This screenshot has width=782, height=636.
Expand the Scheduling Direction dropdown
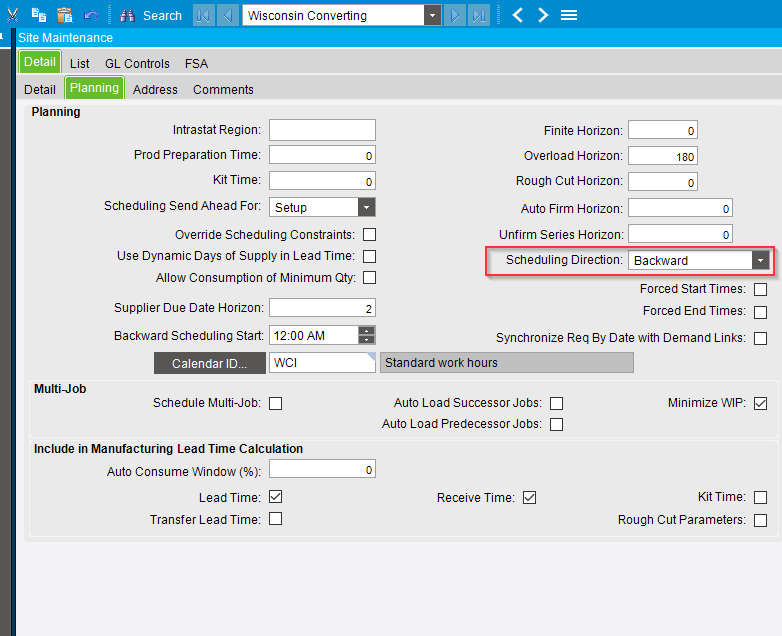click(761, 260)
